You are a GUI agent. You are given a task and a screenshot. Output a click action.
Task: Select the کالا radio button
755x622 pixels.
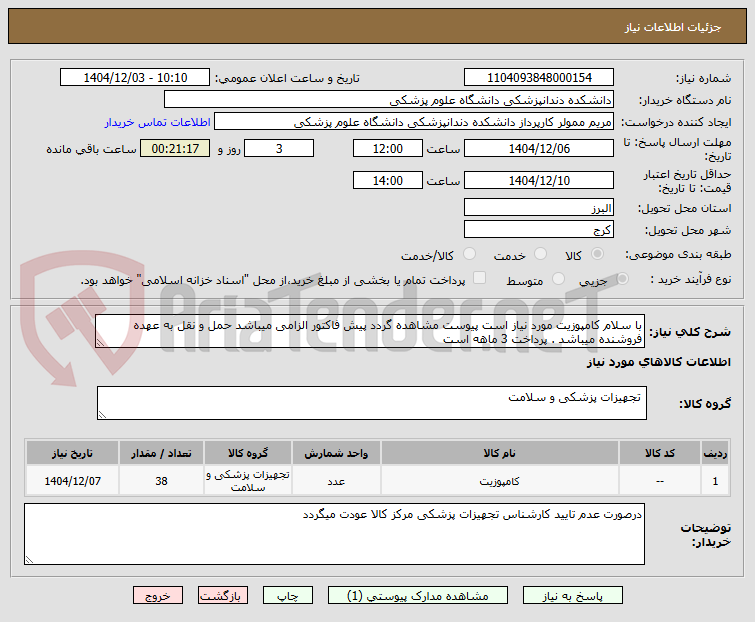pyautogui.click(x=598, y=254)
